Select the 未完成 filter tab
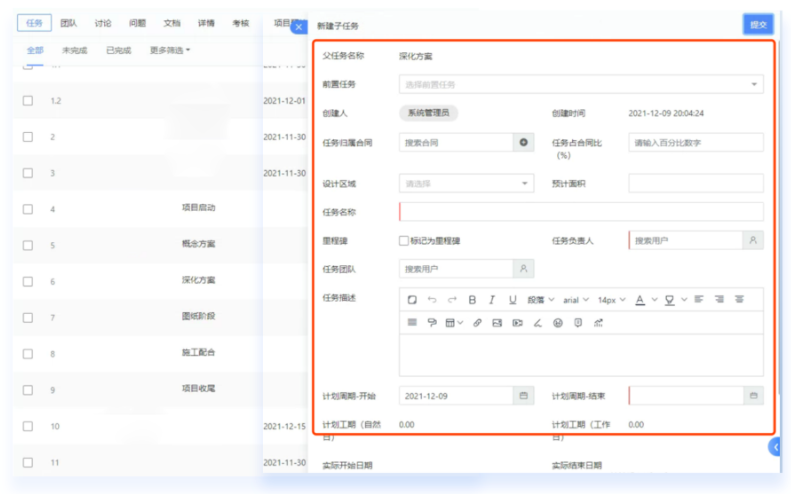This screenshot has height=494, width=791. 74,49
